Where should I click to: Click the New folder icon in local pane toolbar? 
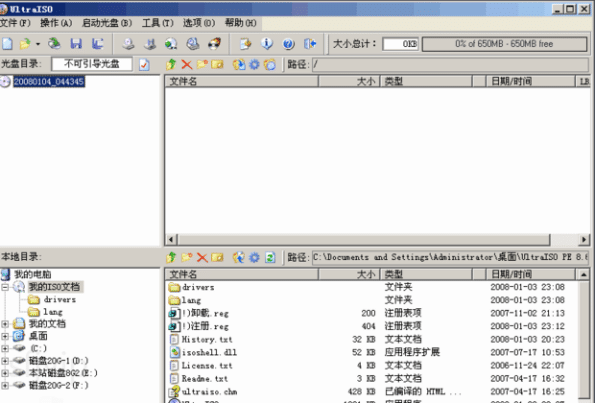click(x=187, y=258)
